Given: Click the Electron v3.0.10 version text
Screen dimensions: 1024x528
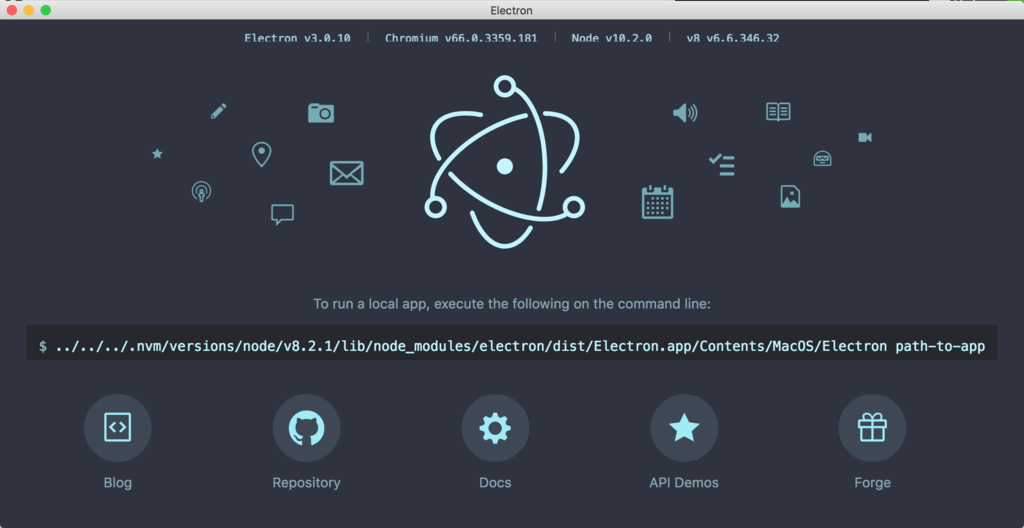Looking at the screenshot, I should click(x=297, y=38).
